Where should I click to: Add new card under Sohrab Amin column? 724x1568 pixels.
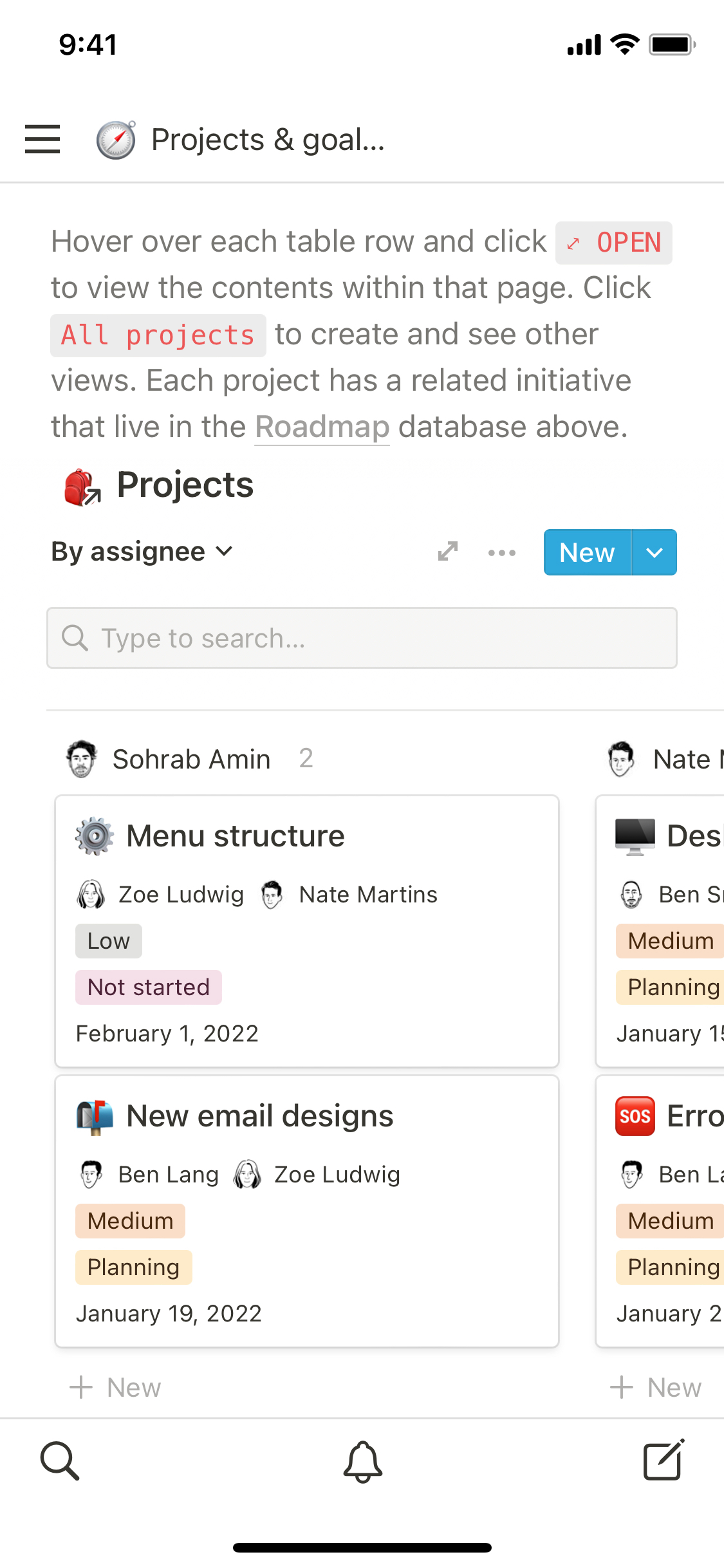(x=116, y=1387)
